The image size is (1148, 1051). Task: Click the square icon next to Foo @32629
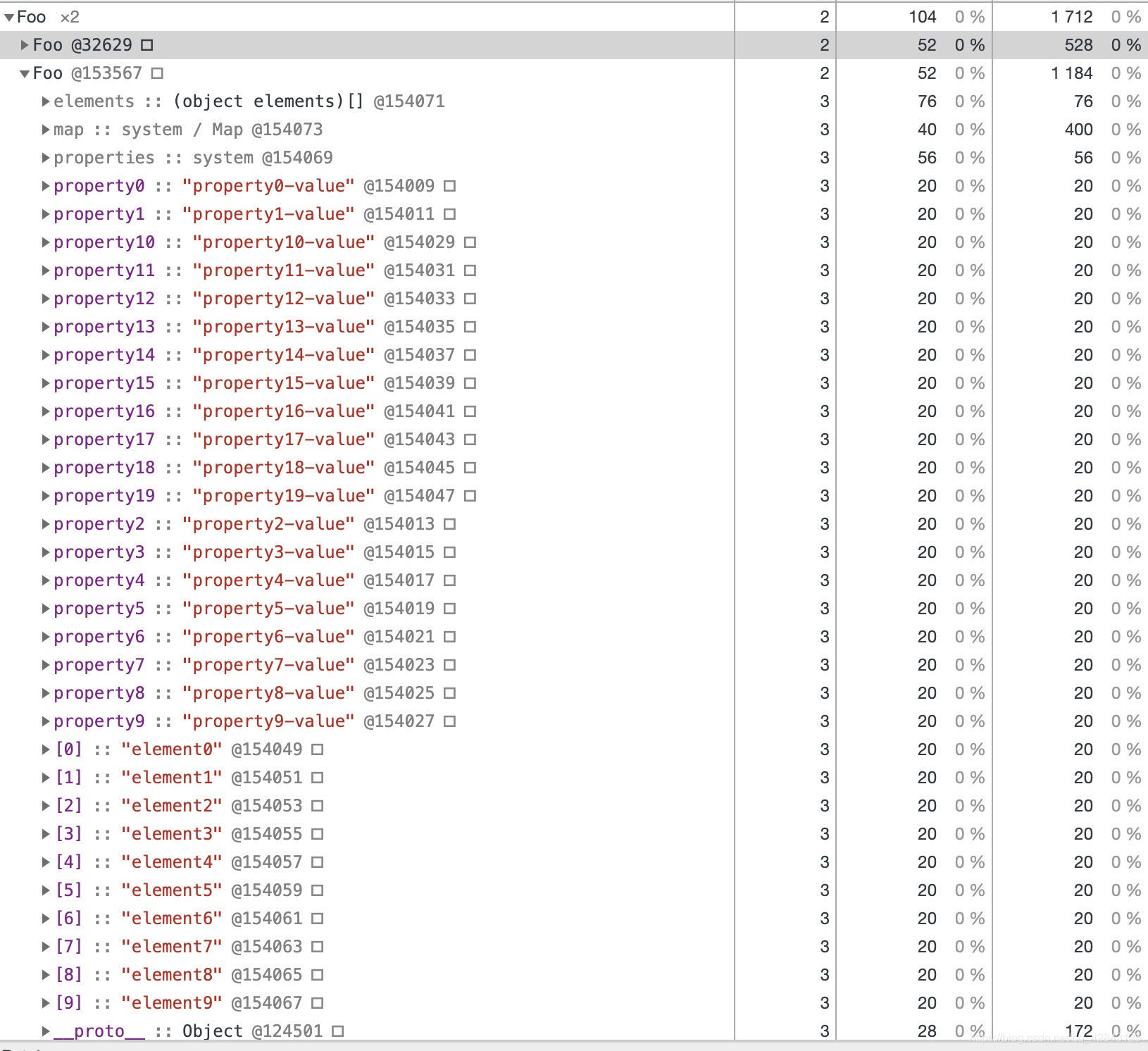pos(146,45)
